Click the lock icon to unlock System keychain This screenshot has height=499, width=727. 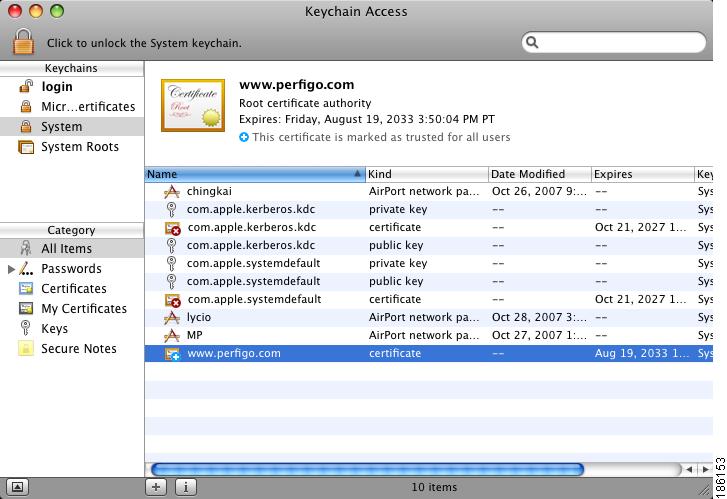tap(23, 42)
